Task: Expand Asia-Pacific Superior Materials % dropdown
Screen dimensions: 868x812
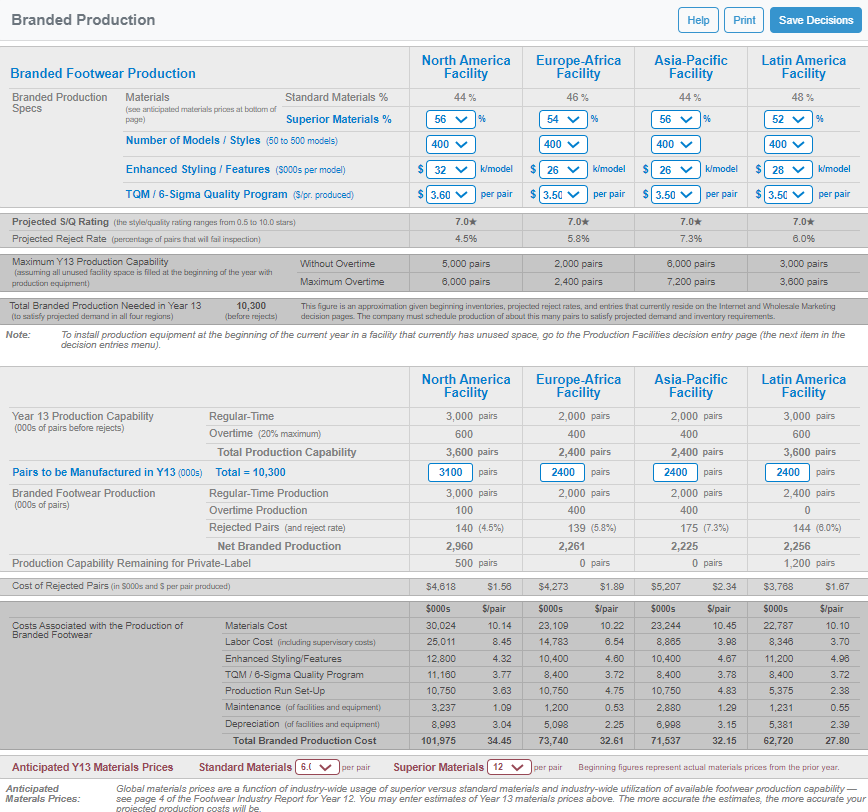Action: 676,119
